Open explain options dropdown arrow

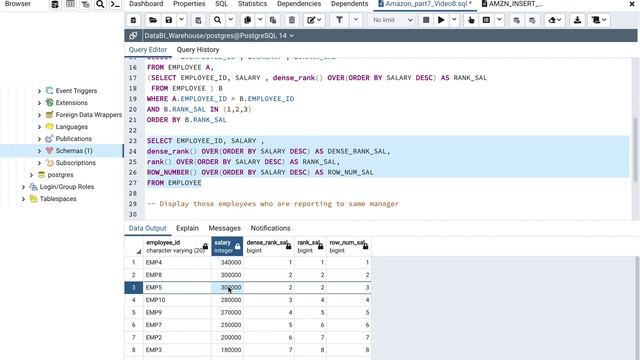[499, 20]
